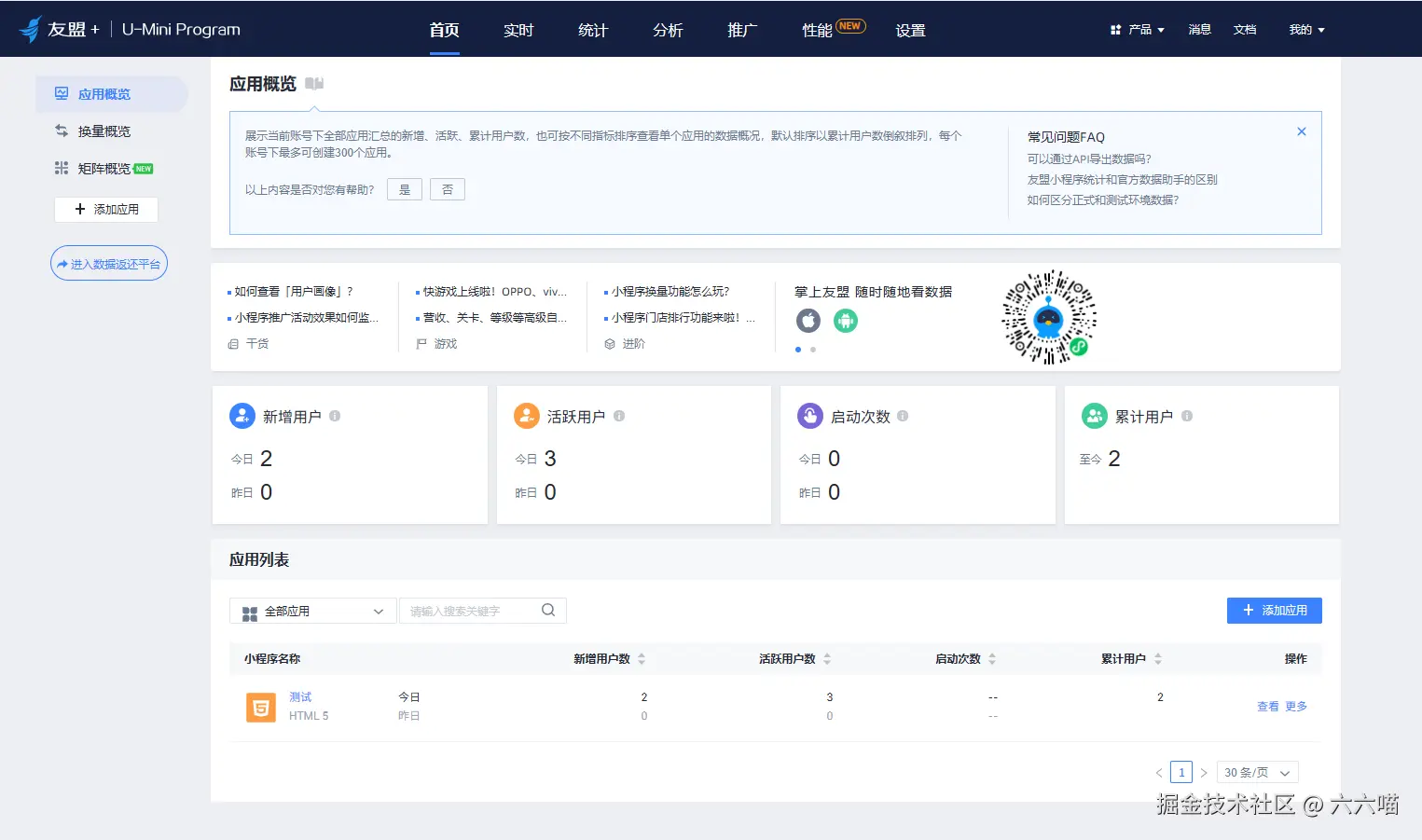Click the search magnifier icon
This screenshot has height=840, width=1422.
pos(548,611)
